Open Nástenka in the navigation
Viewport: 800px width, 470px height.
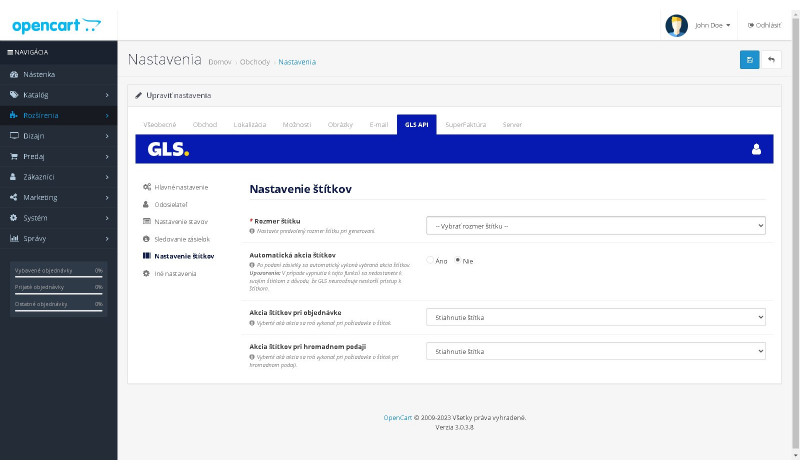[x=59, y=75]
